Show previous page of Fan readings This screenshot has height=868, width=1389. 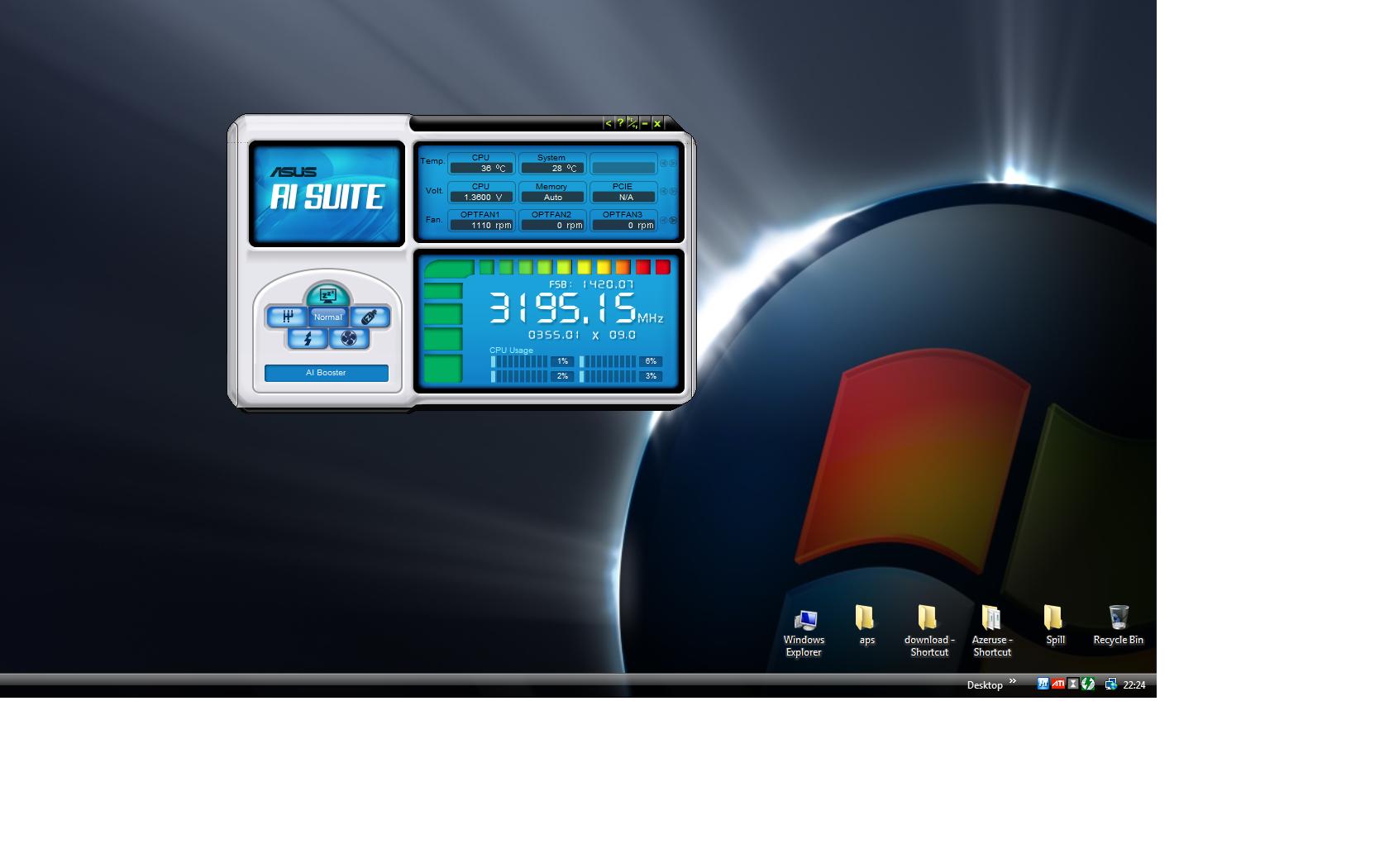click(x=663, y=220)
